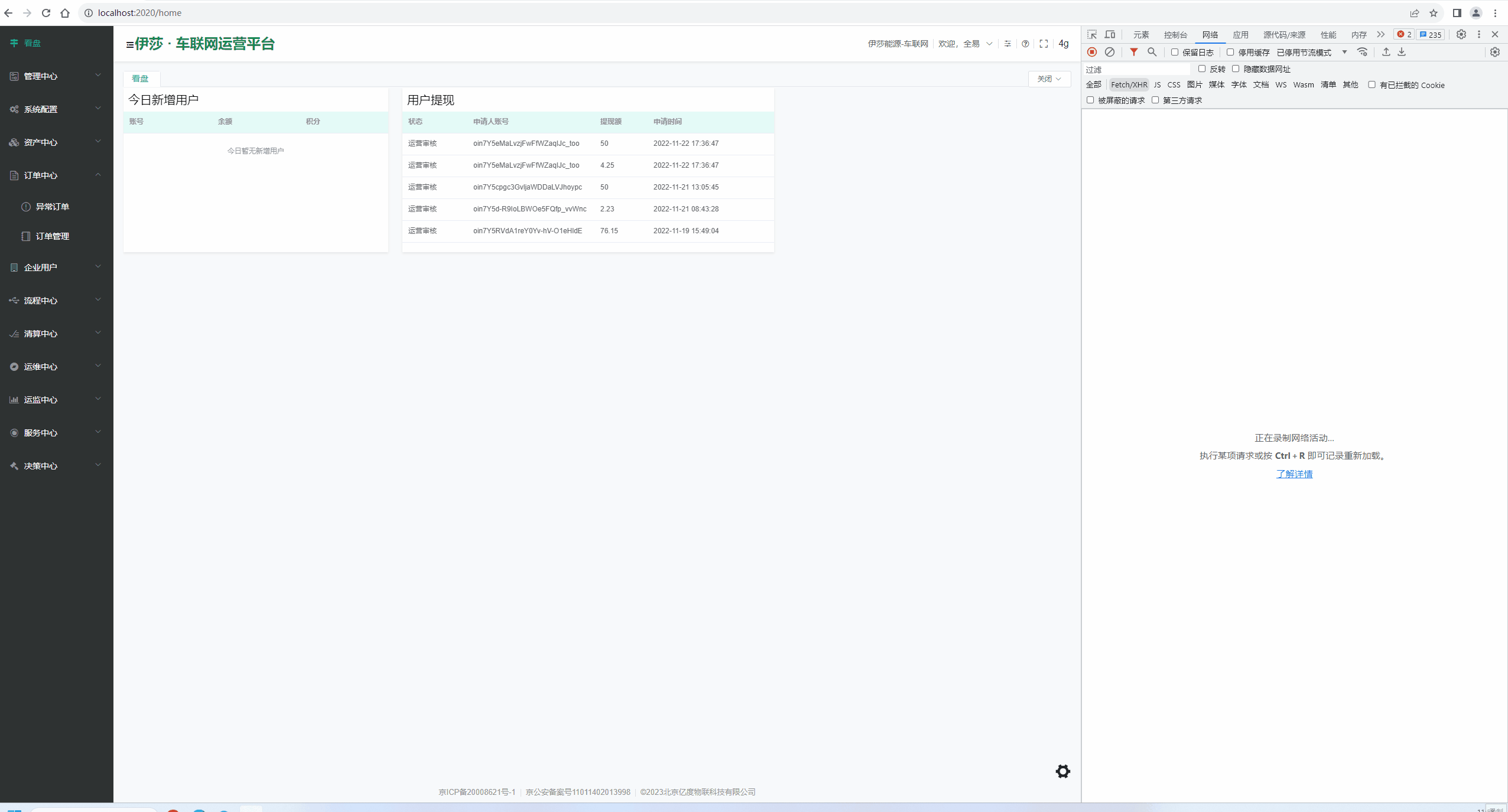Toggle the network filter funnel icon
The image size is (1508, 812).
tap(1133, 52)
